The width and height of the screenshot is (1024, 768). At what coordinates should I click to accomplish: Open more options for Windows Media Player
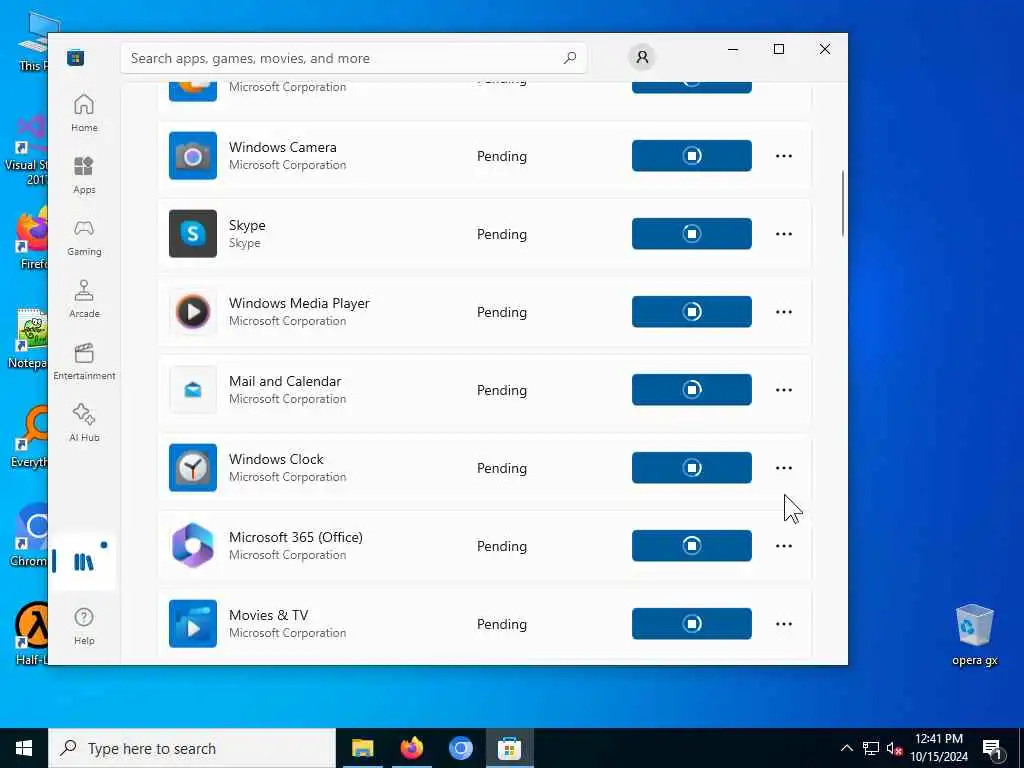pos(784,312)
